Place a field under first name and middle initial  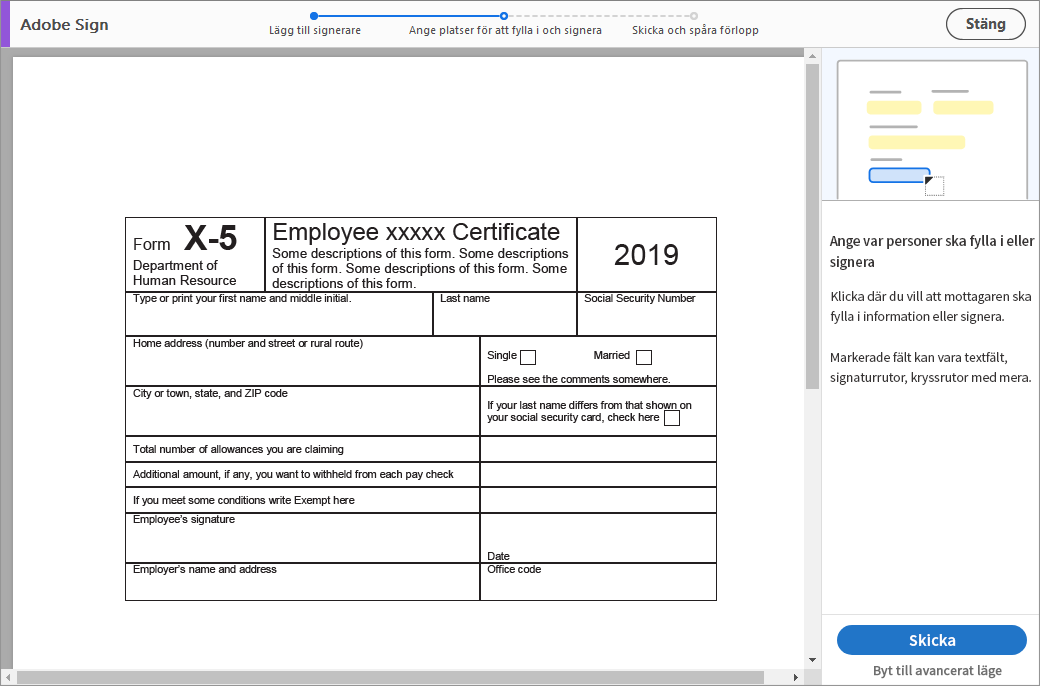[279, 320]
